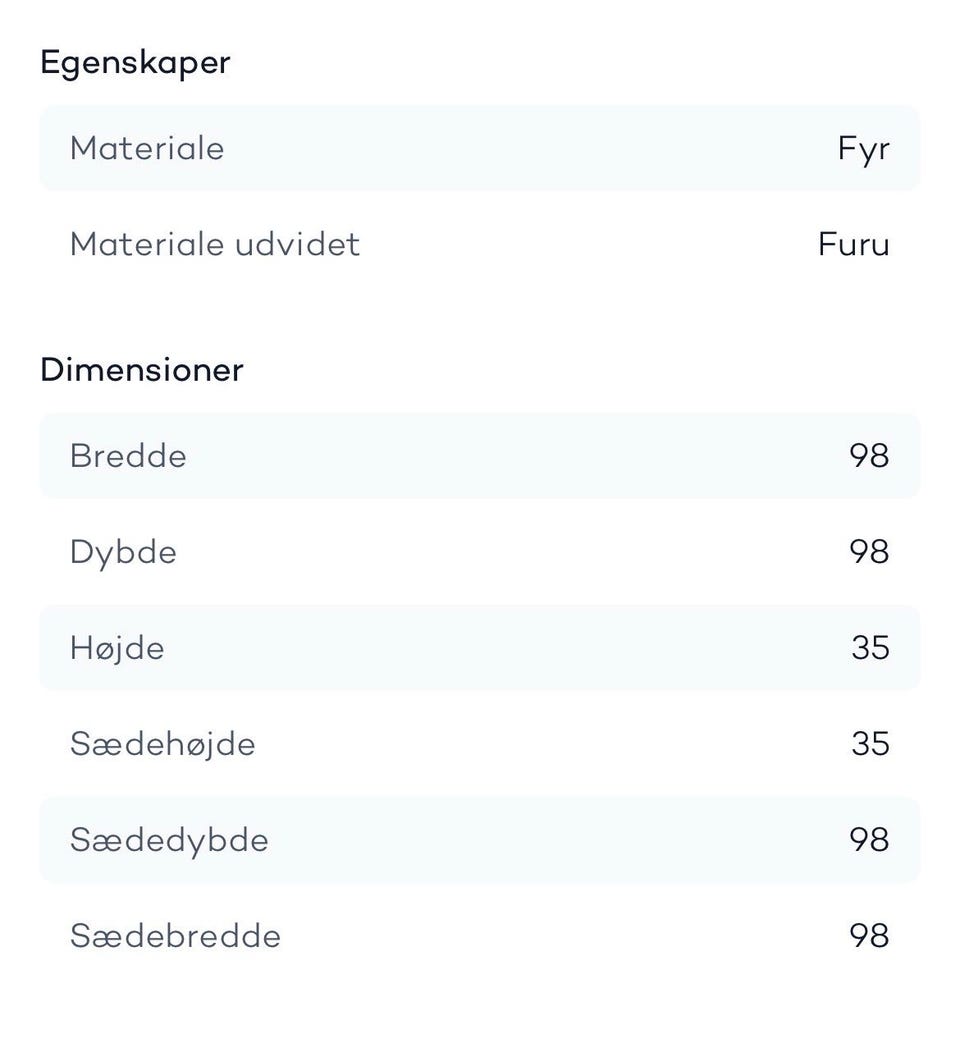This screenshot has width=960, height=1052.
Task: Click the Fyr material value
Action: tap(863, 150)
